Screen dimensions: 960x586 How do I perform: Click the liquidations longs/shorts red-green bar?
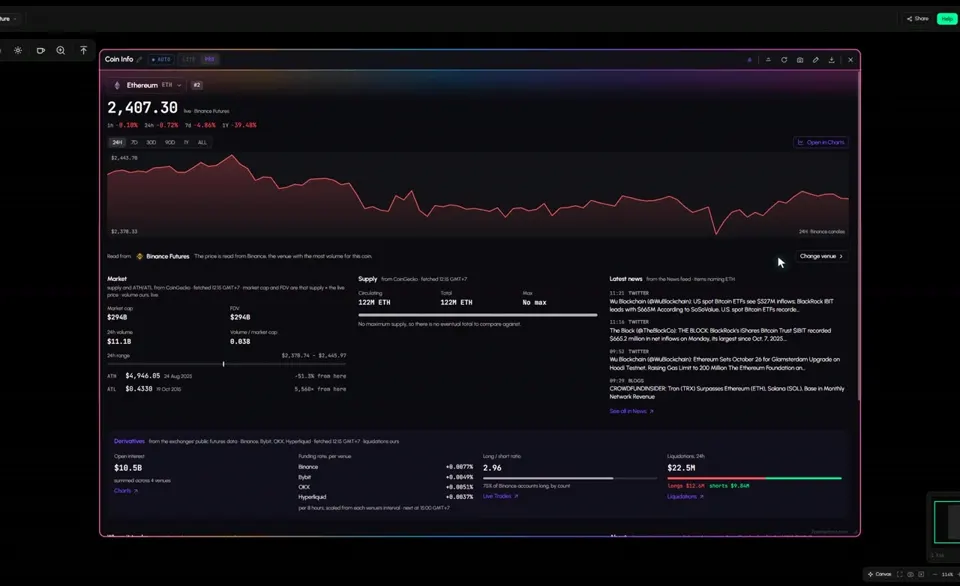pos(754,478)
